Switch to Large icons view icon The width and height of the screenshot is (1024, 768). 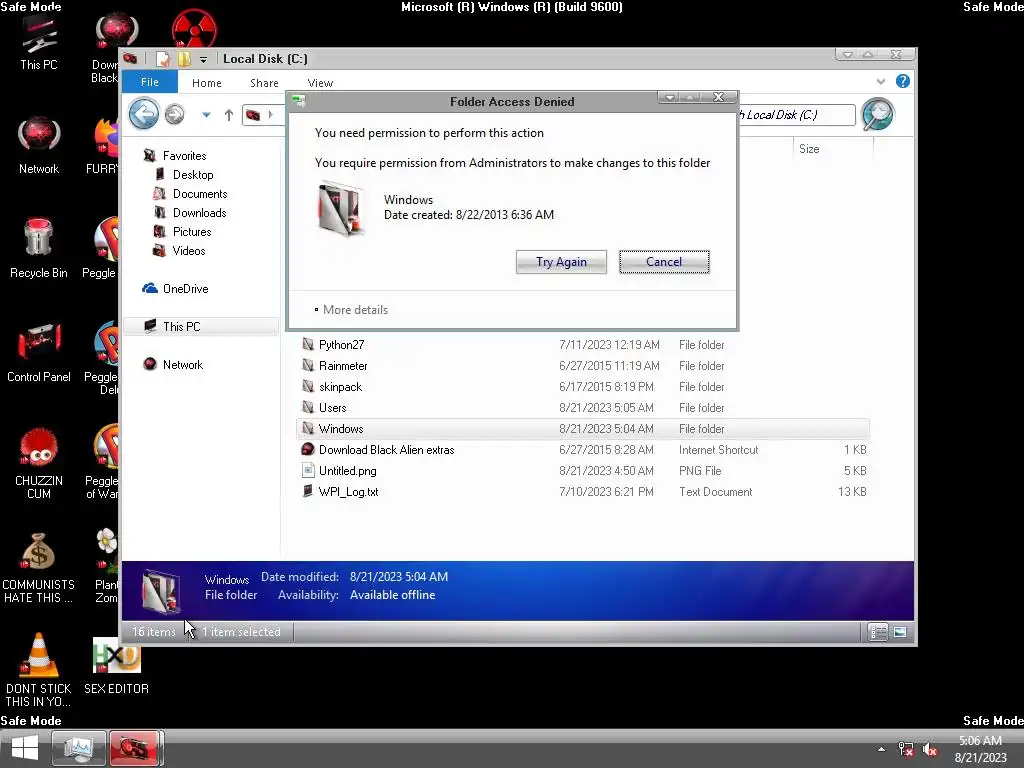(900, 632)
